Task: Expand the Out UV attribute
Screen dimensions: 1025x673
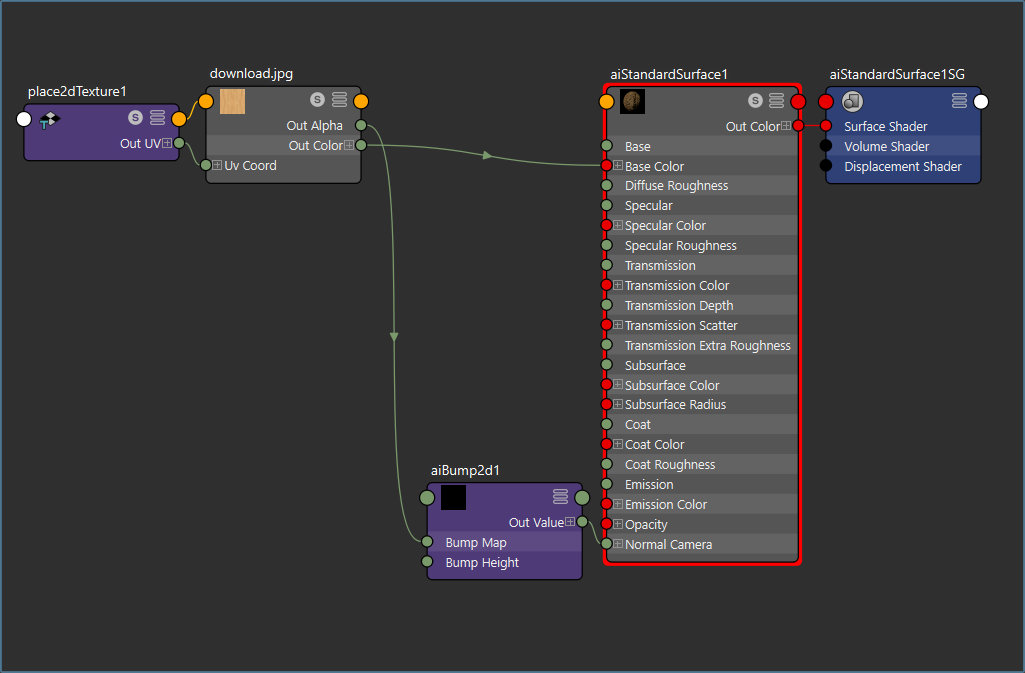Action: pyautogui.click(x=166, y=143)
